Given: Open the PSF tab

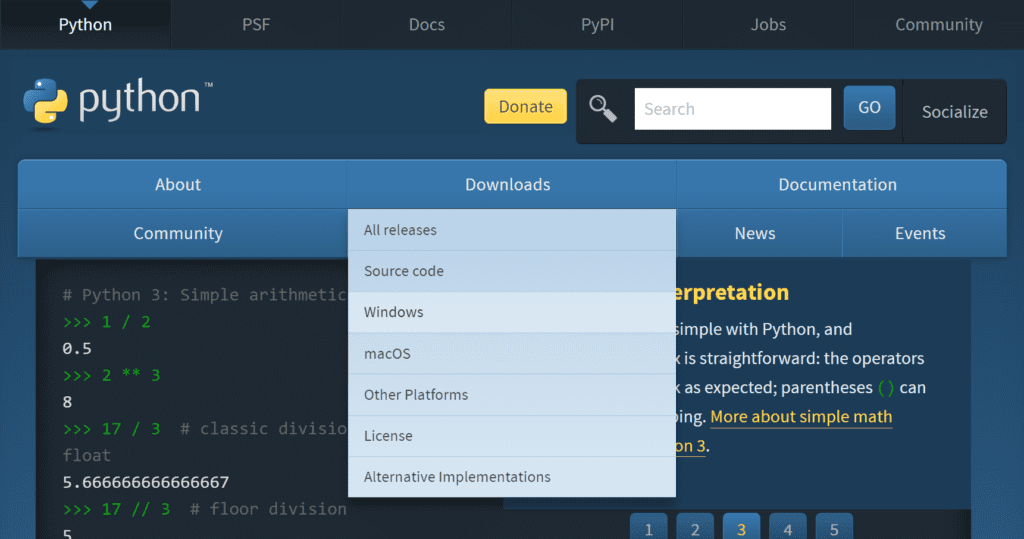Looking at the screenshot, I should click(256, 25).
